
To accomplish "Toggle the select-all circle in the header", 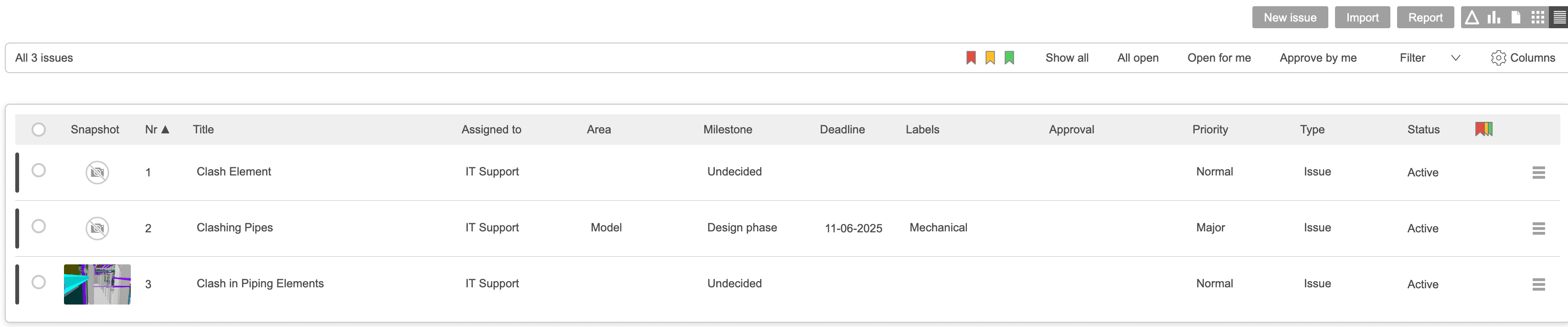I will (x=39, y=130).
